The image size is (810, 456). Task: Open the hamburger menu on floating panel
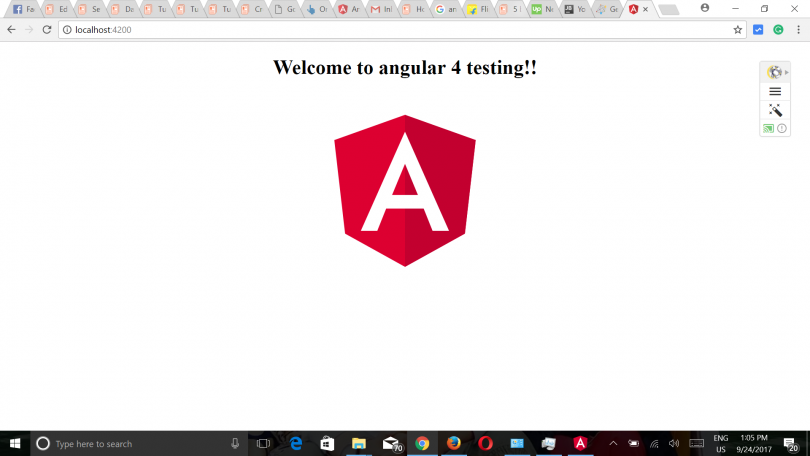tap(775, 91)
